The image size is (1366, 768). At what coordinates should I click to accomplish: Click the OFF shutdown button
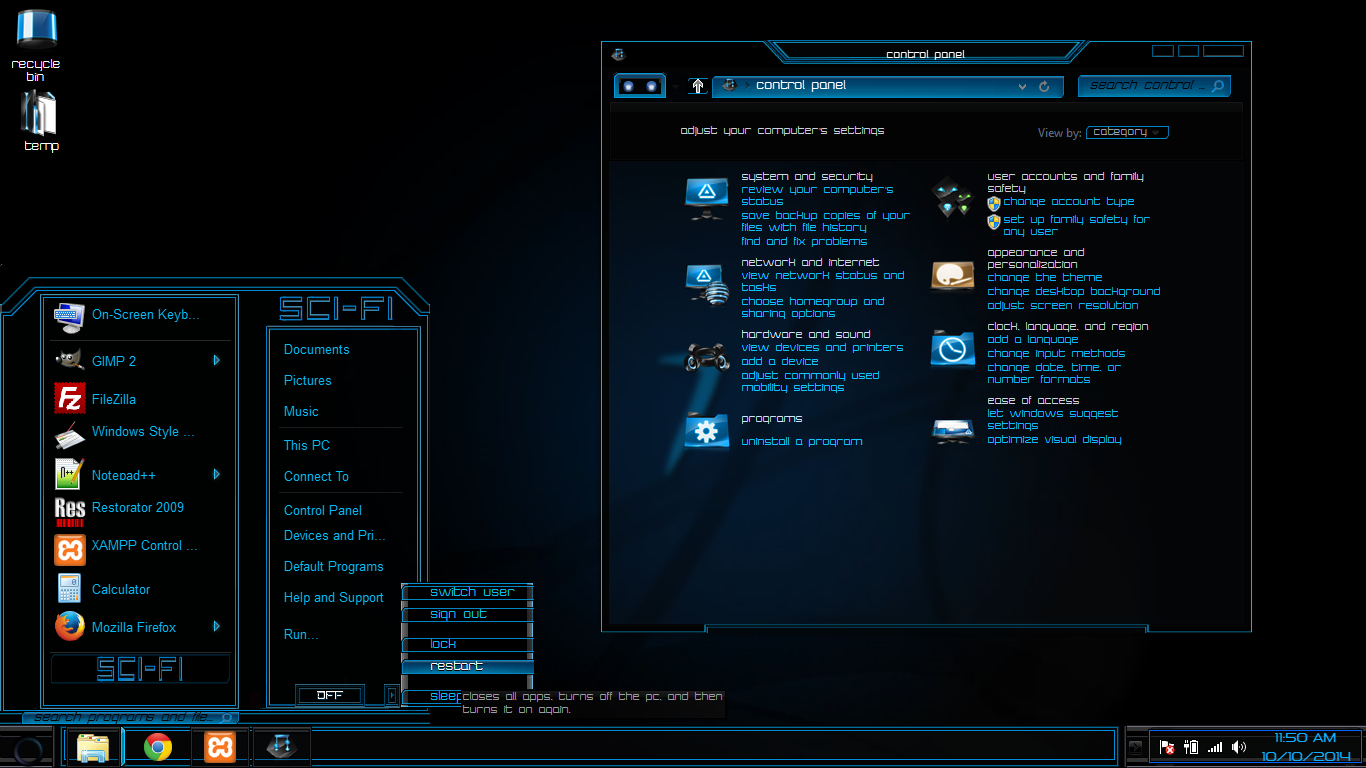click(x=330, y=695)
